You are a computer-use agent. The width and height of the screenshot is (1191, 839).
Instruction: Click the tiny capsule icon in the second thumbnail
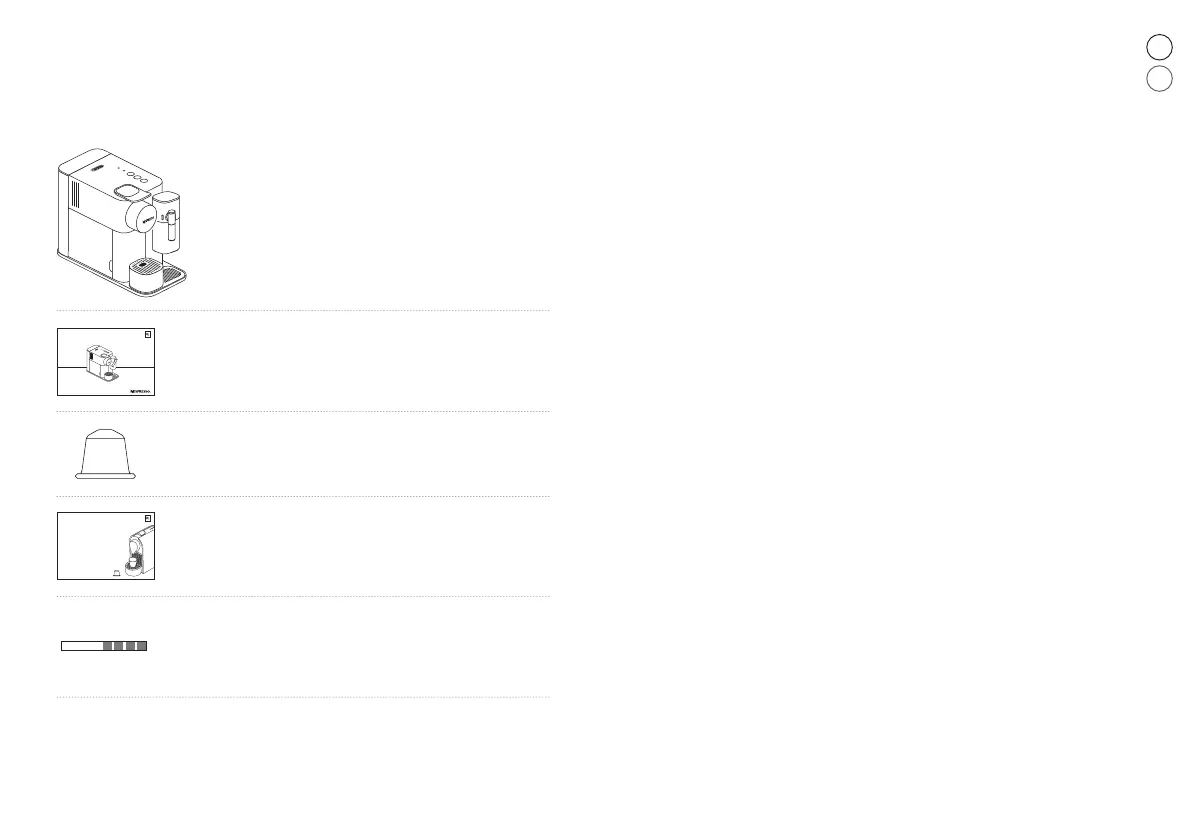tap(116, 573)
